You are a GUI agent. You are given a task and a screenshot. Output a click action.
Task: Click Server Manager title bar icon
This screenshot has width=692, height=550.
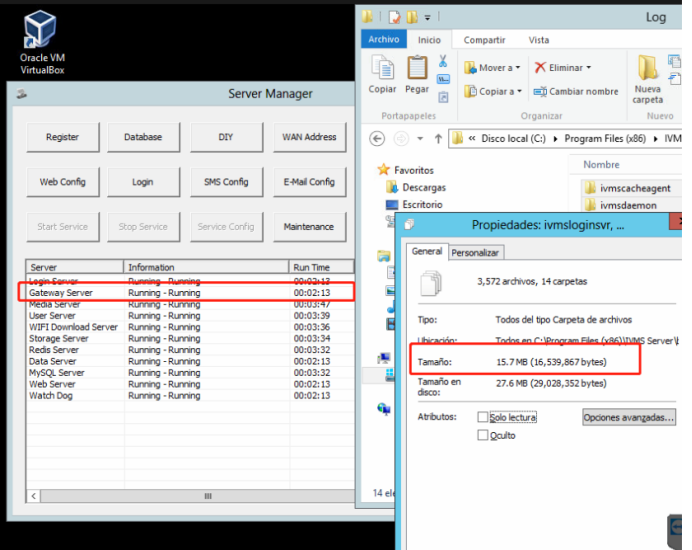pos(22,94)
